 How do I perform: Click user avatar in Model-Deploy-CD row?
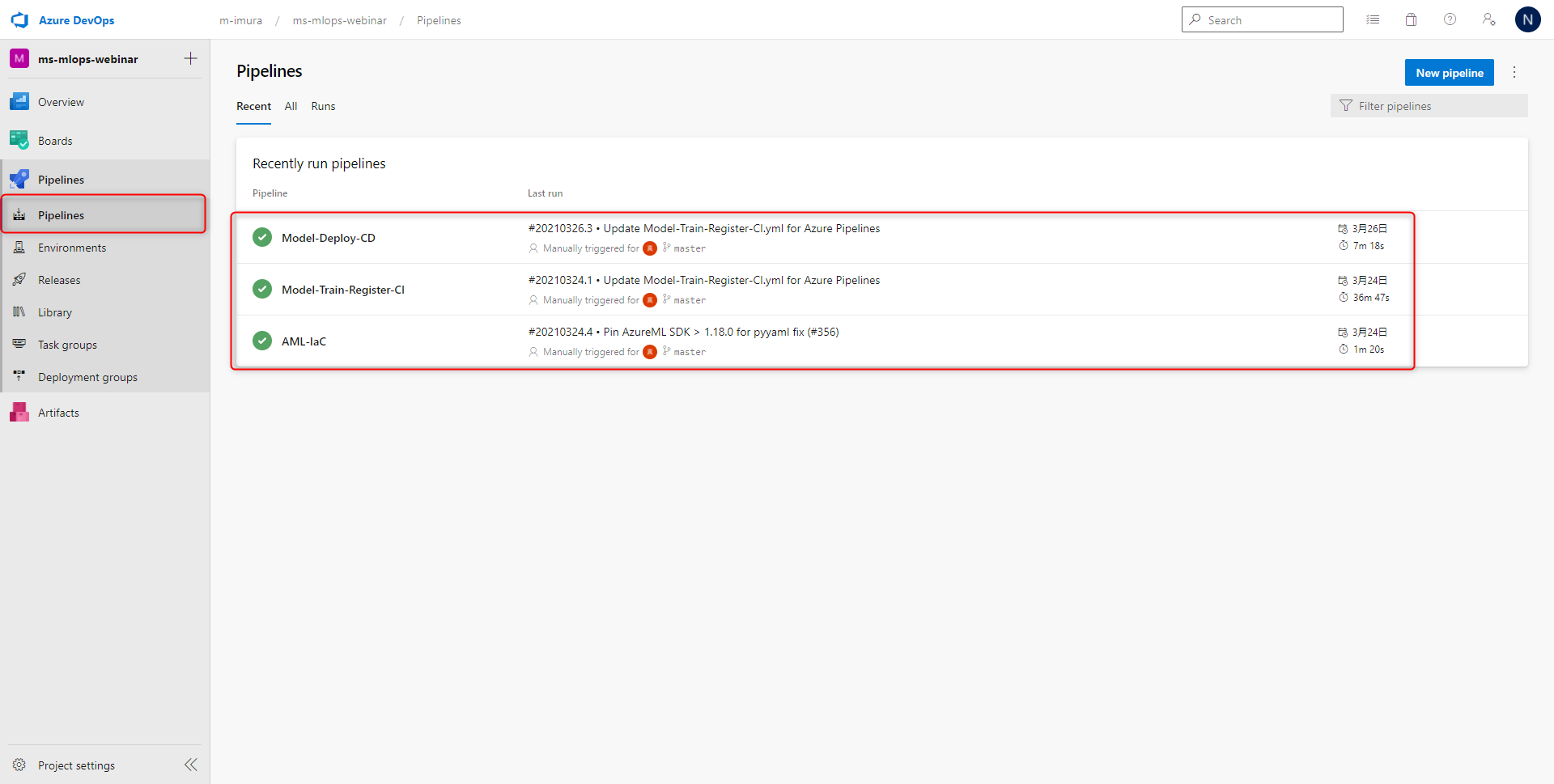pos(650,248)
